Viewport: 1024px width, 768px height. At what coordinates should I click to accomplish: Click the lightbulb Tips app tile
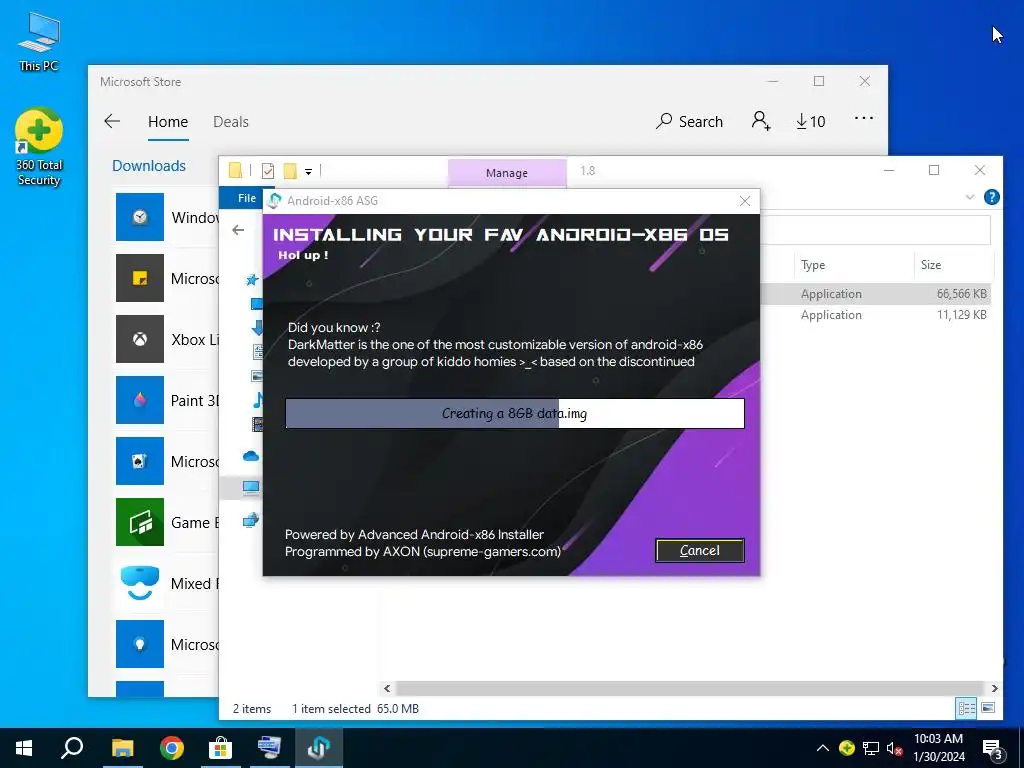pyautogui.click(x=140, y=644)
